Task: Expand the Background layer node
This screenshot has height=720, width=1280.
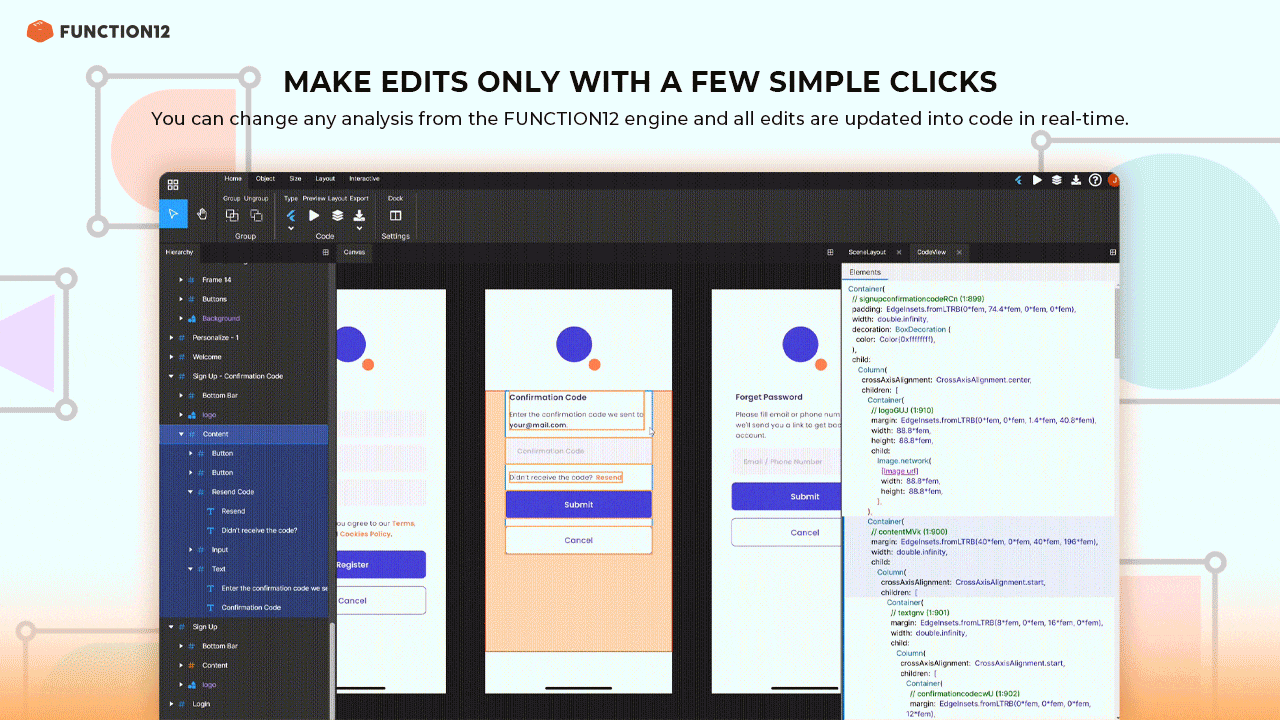Action: coord(181,318)
